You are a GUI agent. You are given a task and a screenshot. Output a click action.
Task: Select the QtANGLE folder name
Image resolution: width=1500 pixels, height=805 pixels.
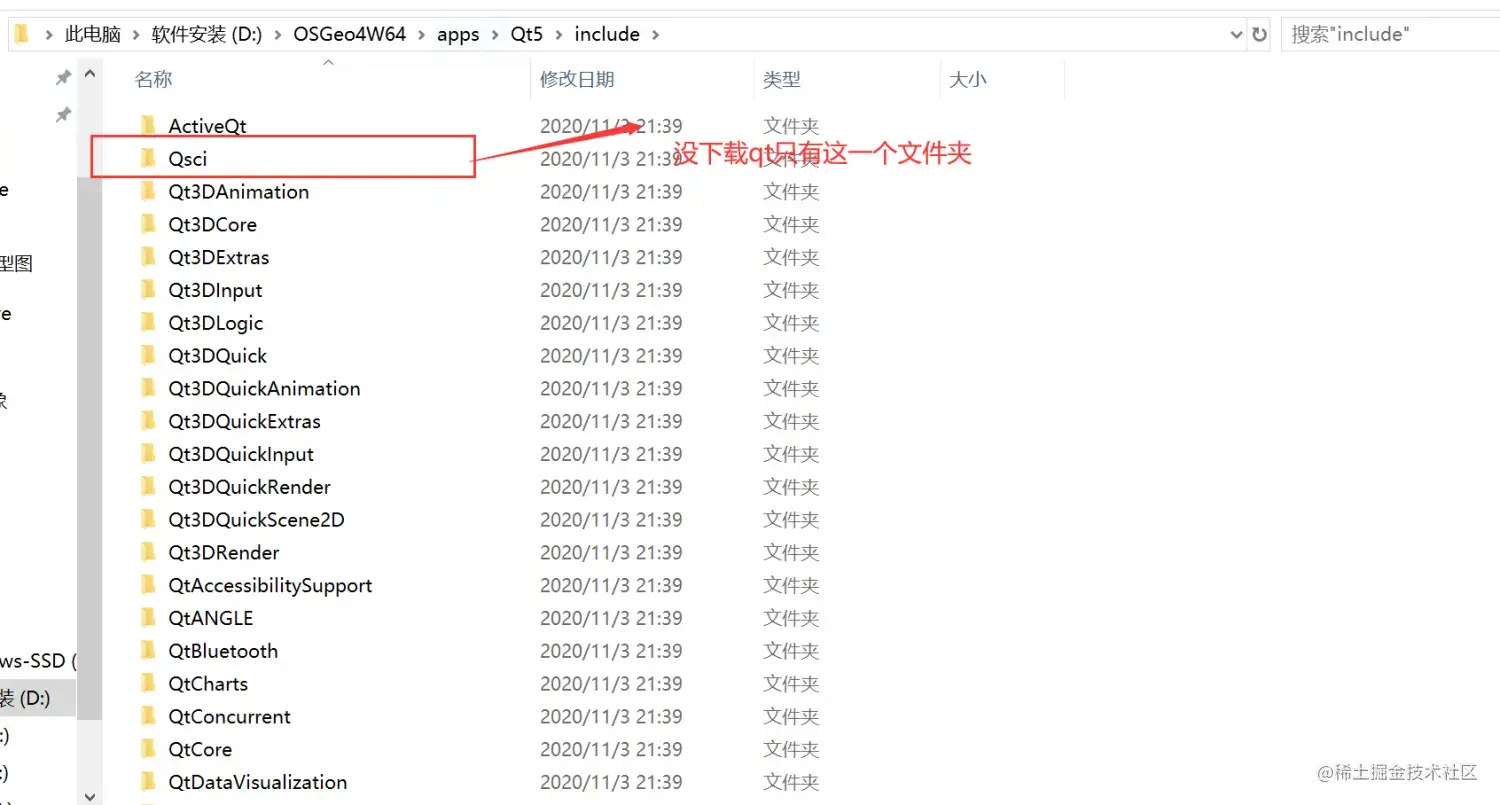(x=211, y=618)
